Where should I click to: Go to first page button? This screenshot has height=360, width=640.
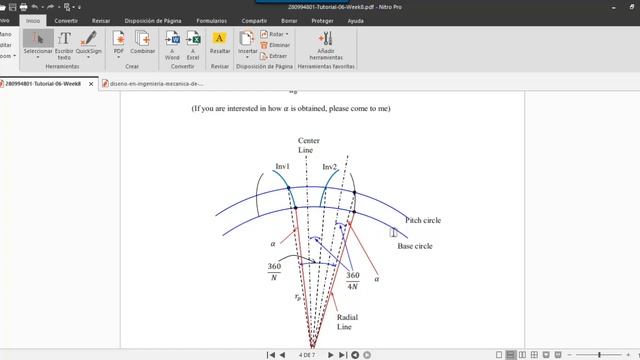point(271,355)
